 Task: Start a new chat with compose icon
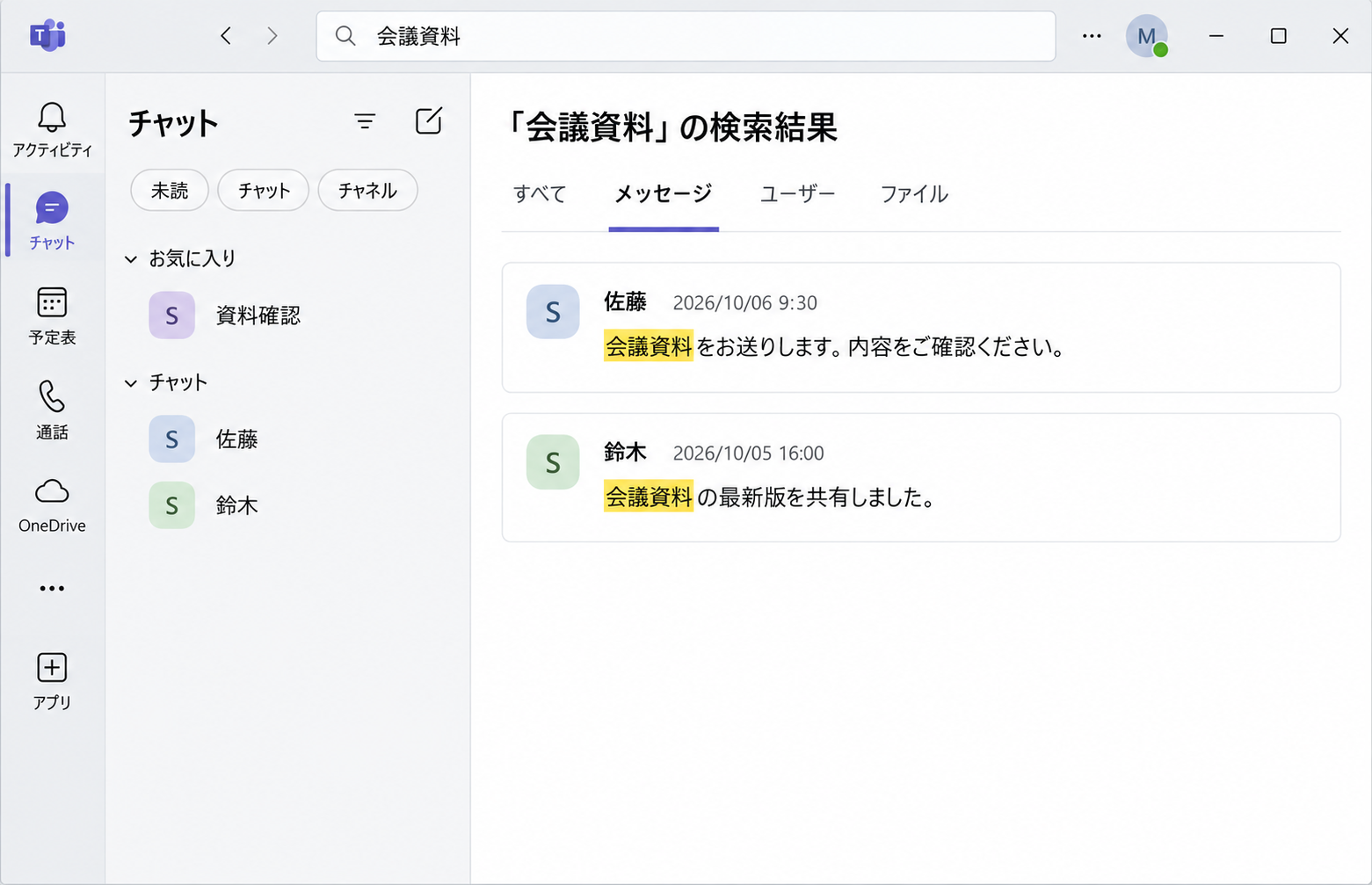pos(429,121)
